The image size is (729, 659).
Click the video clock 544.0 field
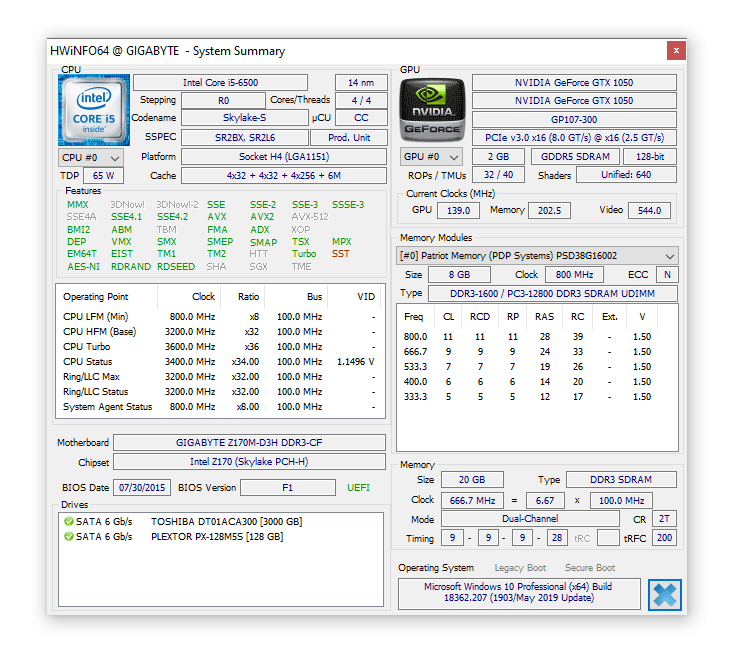coord(649,211)
